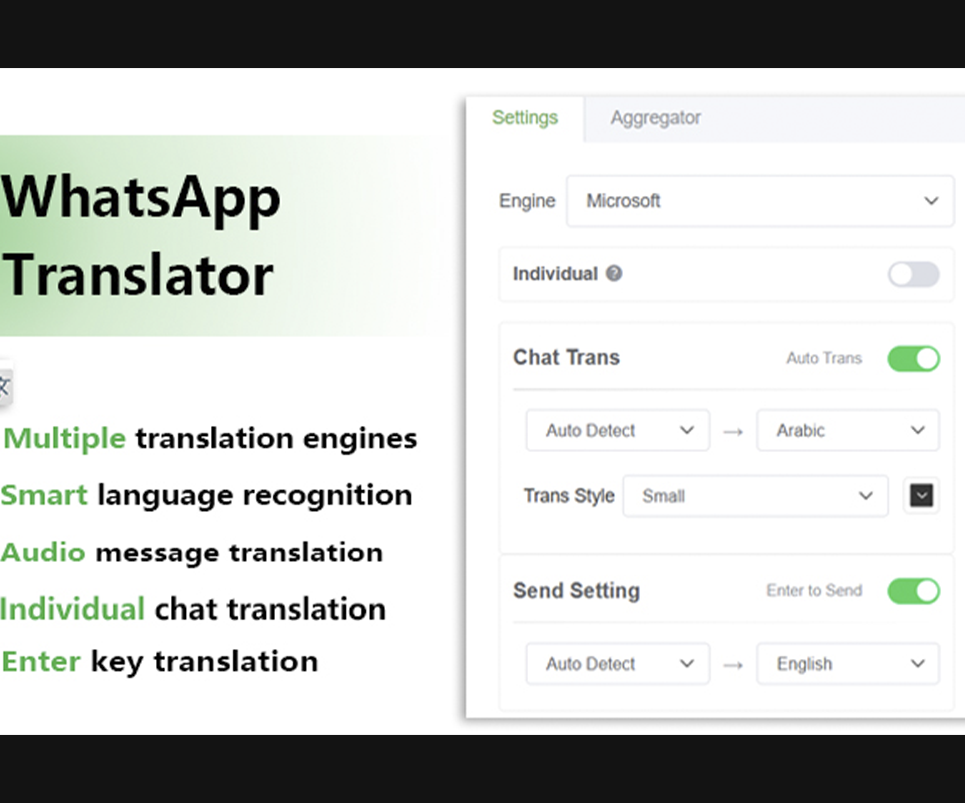The width and height of the screenshot is (965, 803).
Task: Click the WhatsApp Translator title banner
Action: point(140,237)
